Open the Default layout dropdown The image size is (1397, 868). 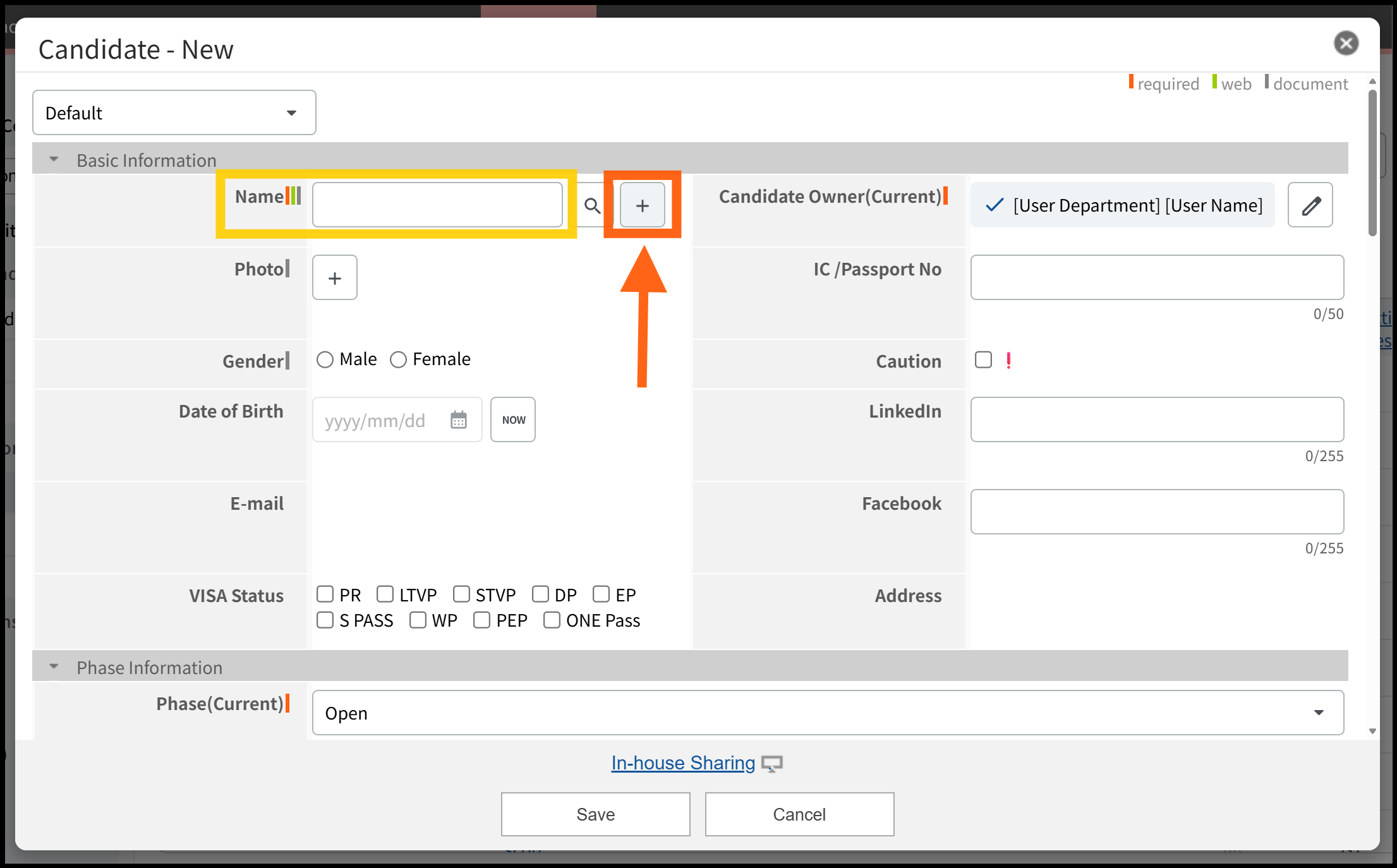pyautogui.click(x=174, y=113)
